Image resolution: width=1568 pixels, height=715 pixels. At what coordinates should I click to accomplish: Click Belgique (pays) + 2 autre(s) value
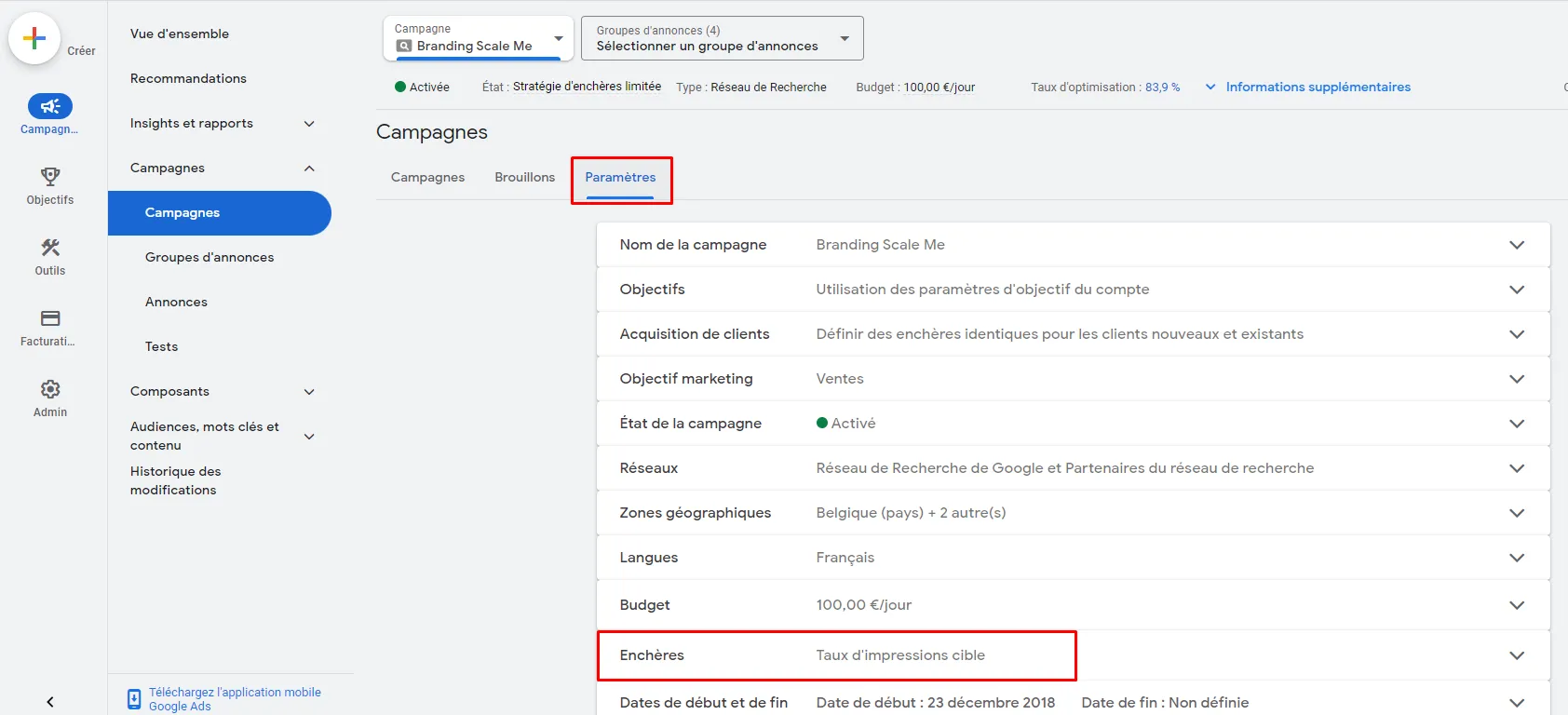911,513
